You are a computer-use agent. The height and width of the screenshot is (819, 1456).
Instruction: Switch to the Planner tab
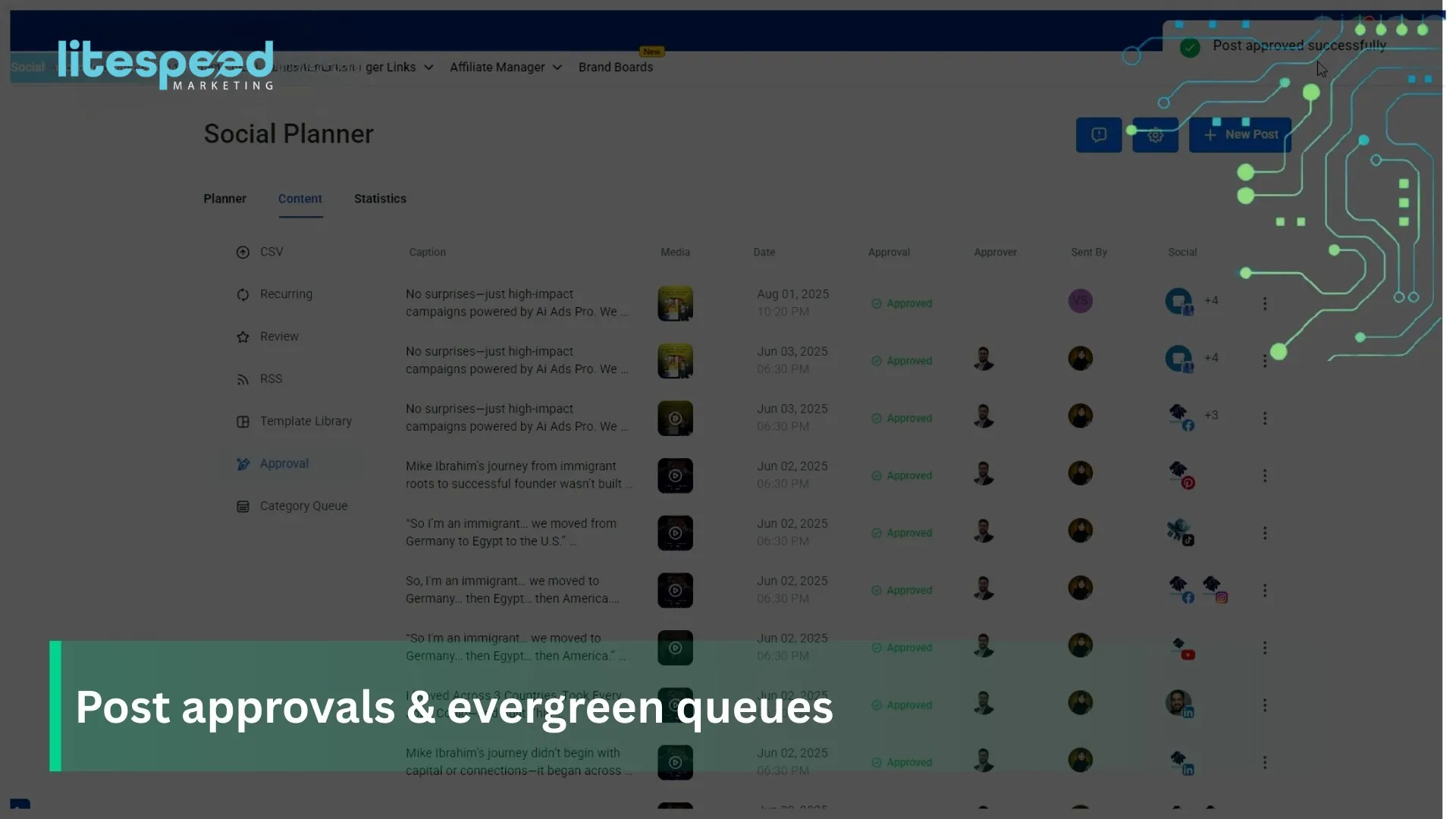pos(224,199)
